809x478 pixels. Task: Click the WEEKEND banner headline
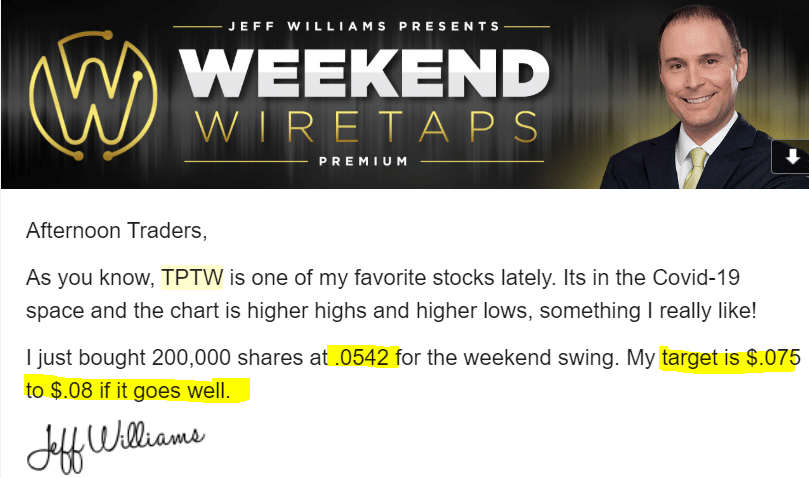click(364, 73)
